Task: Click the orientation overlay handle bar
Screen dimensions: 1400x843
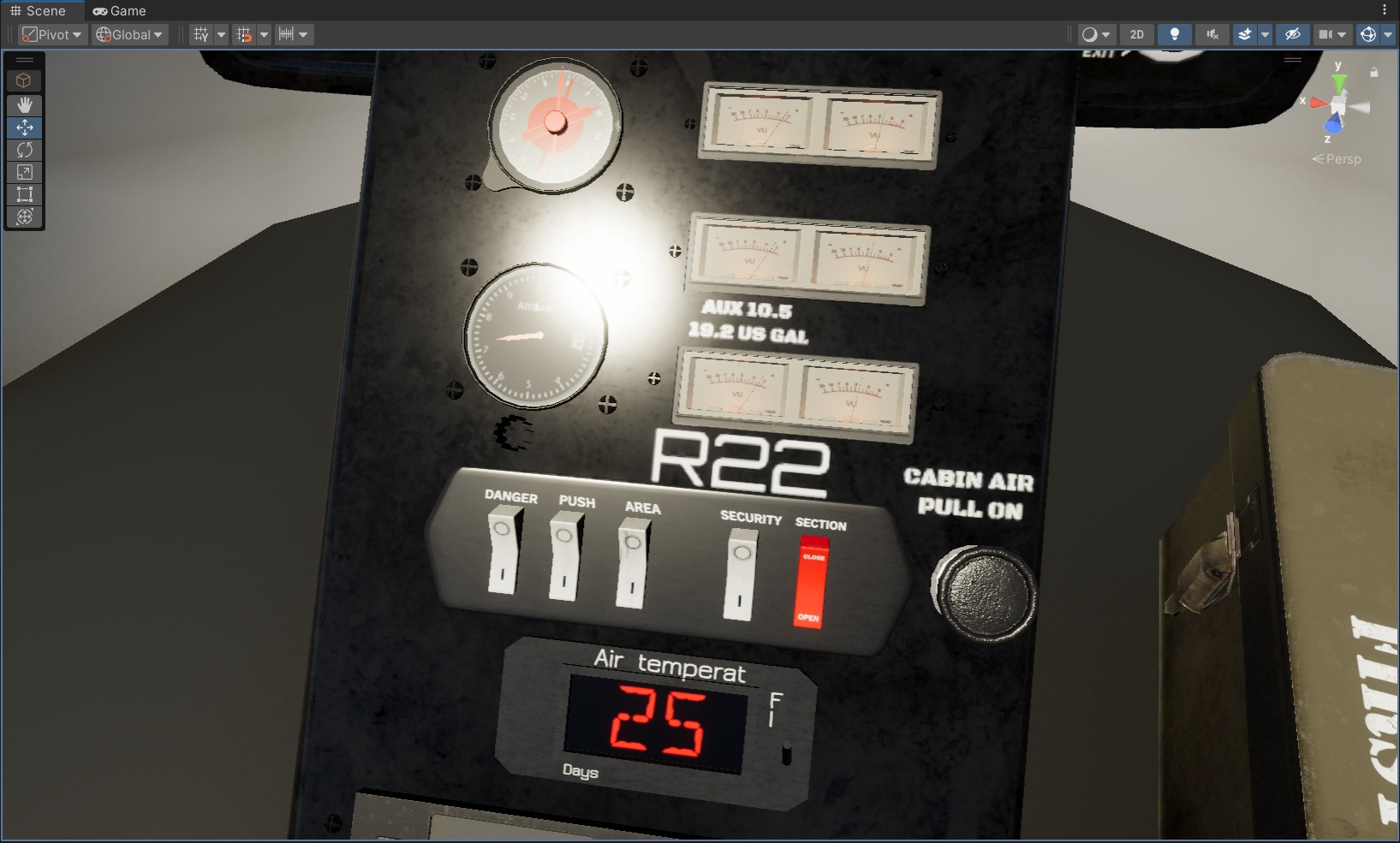Action: [1293, 60]
